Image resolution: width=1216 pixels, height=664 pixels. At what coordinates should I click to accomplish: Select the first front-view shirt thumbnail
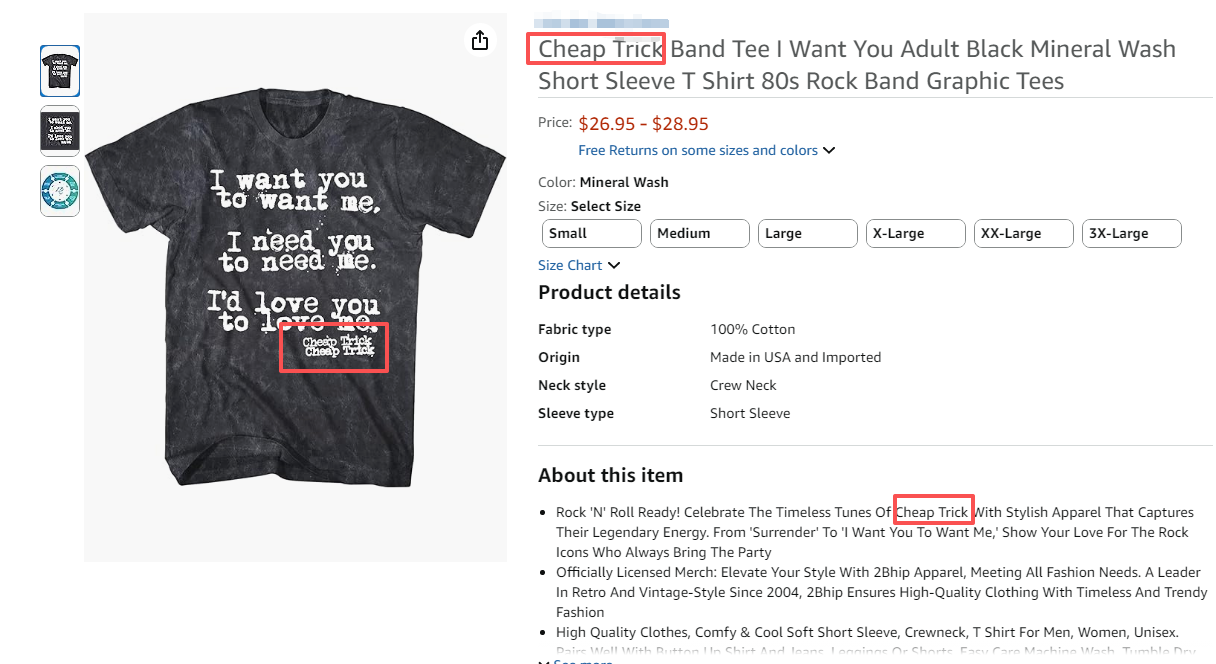(60, 71)
